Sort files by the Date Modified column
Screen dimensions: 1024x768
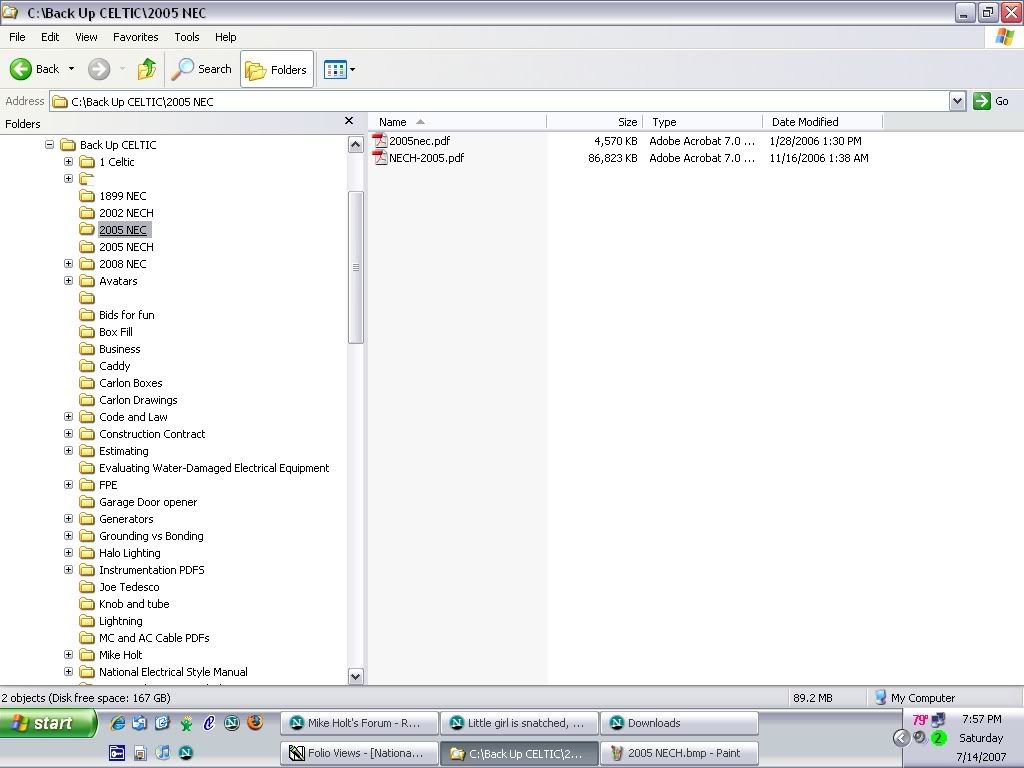click(x=805, y=122)
